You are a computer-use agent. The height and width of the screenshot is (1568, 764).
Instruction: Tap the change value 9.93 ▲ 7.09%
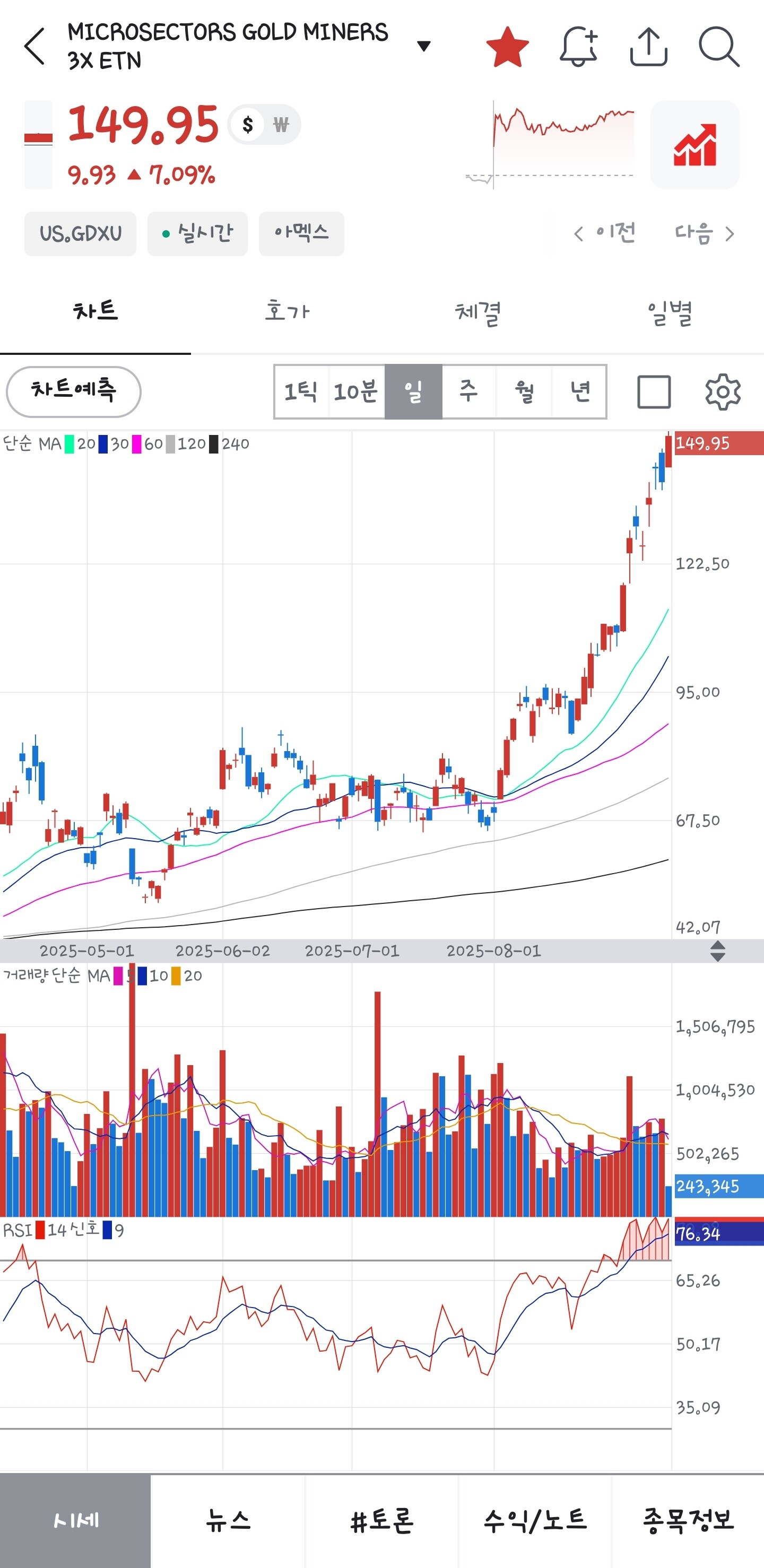click(141, 175)
